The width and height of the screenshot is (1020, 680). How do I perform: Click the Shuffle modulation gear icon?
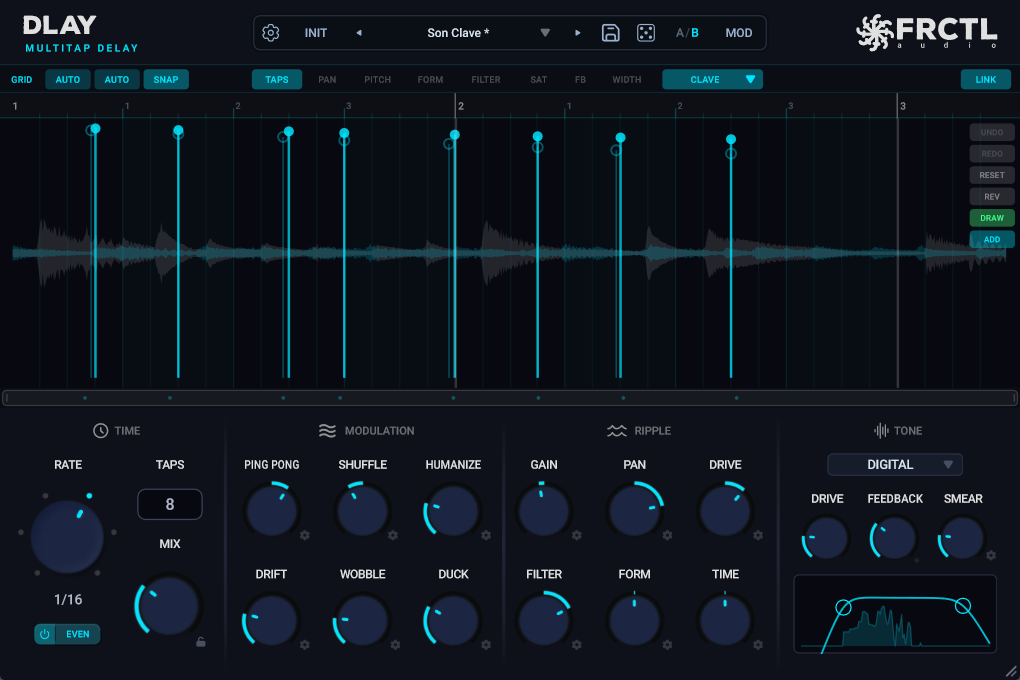coord(393,535)
